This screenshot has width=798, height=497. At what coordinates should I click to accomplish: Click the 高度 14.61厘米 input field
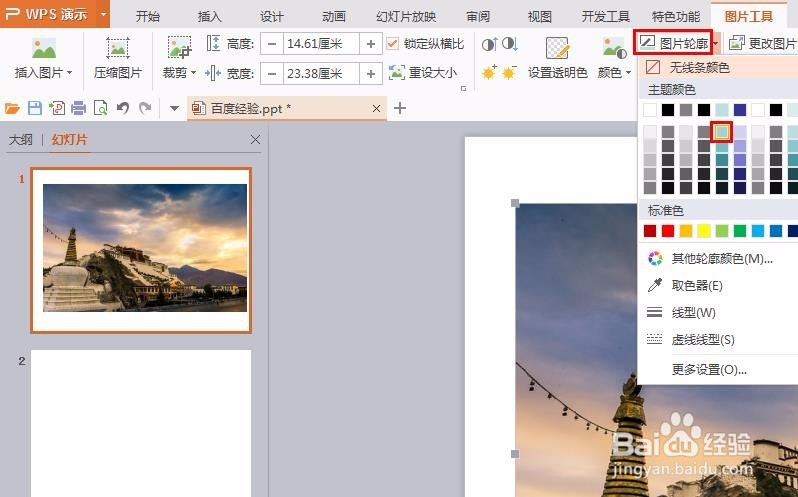(x=321, y=44)
